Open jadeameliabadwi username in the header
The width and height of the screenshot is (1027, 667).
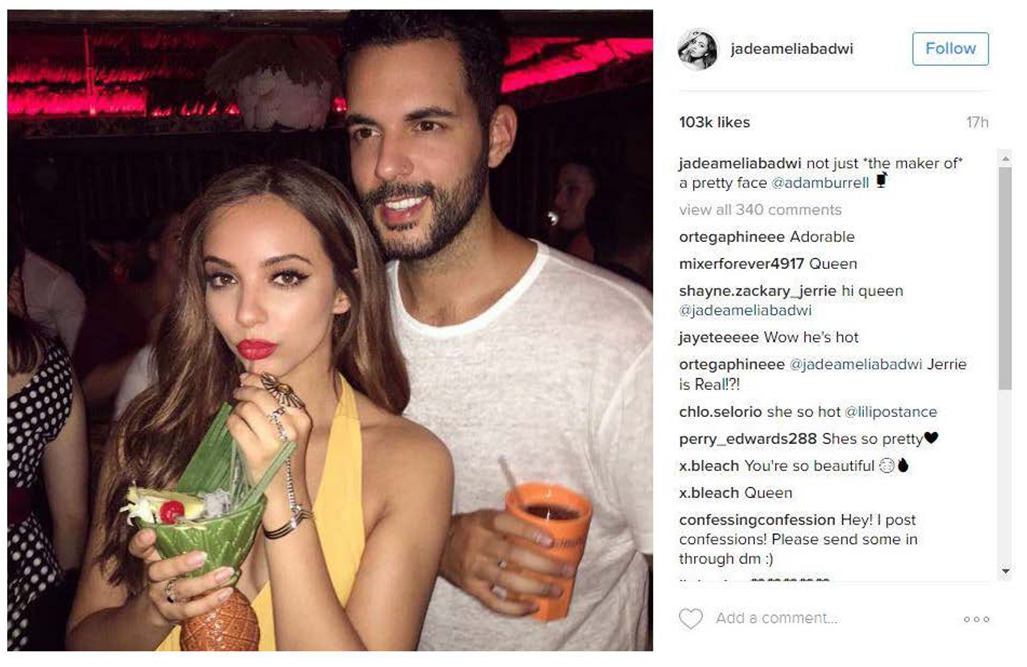pos(791,48)
